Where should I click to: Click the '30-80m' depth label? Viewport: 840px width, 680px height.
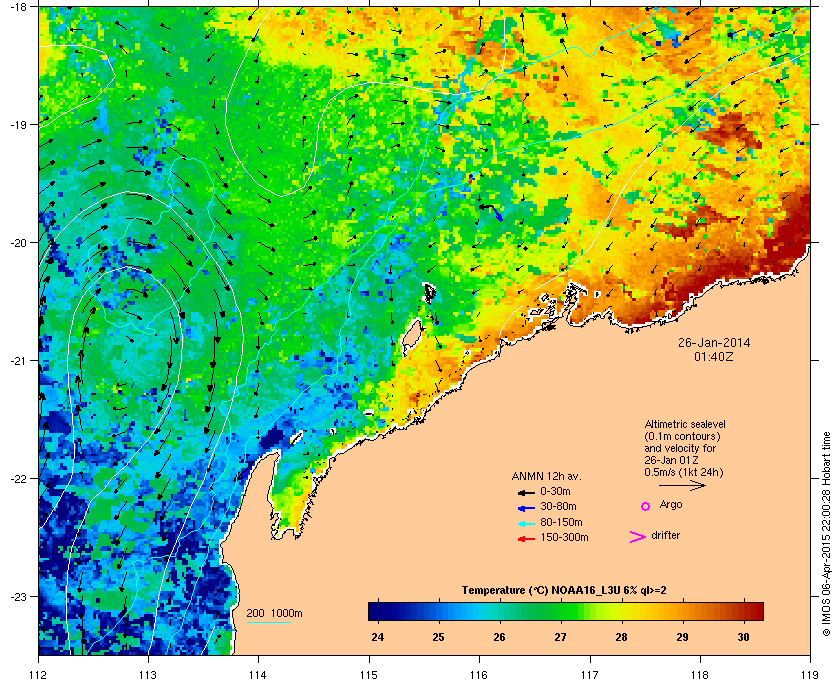coord(558,506)
